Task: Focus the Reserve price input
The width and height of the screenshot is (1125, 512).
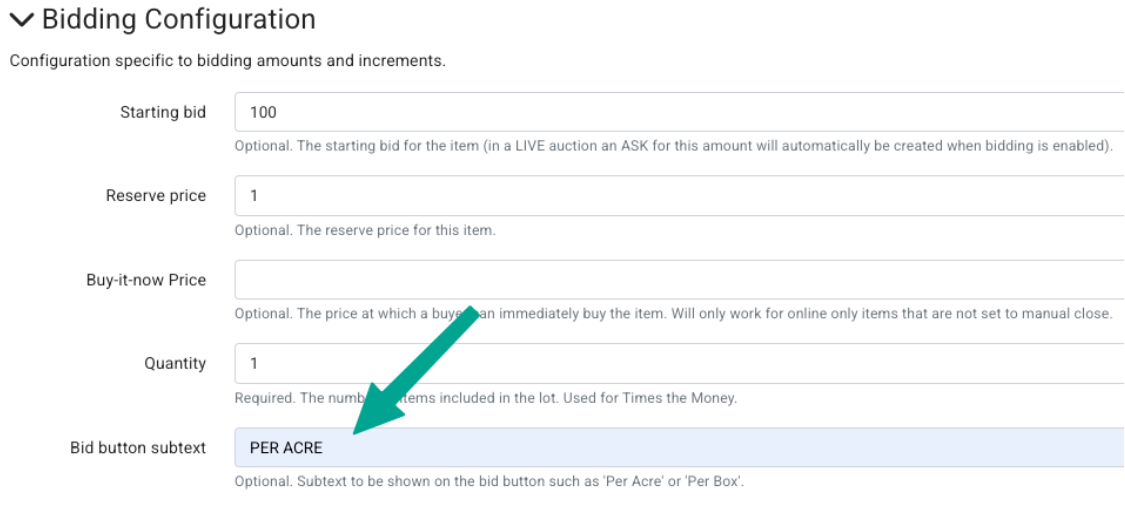Action: point(680,196)
